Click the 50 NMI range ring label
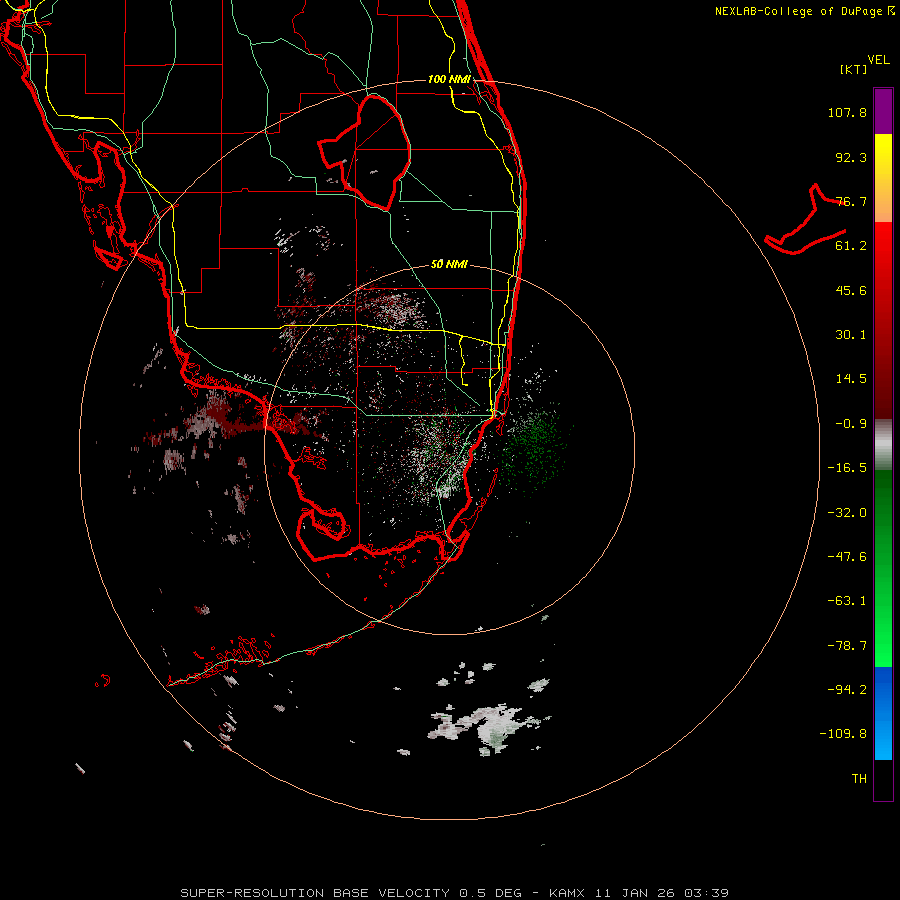 (x=449, y=264)
